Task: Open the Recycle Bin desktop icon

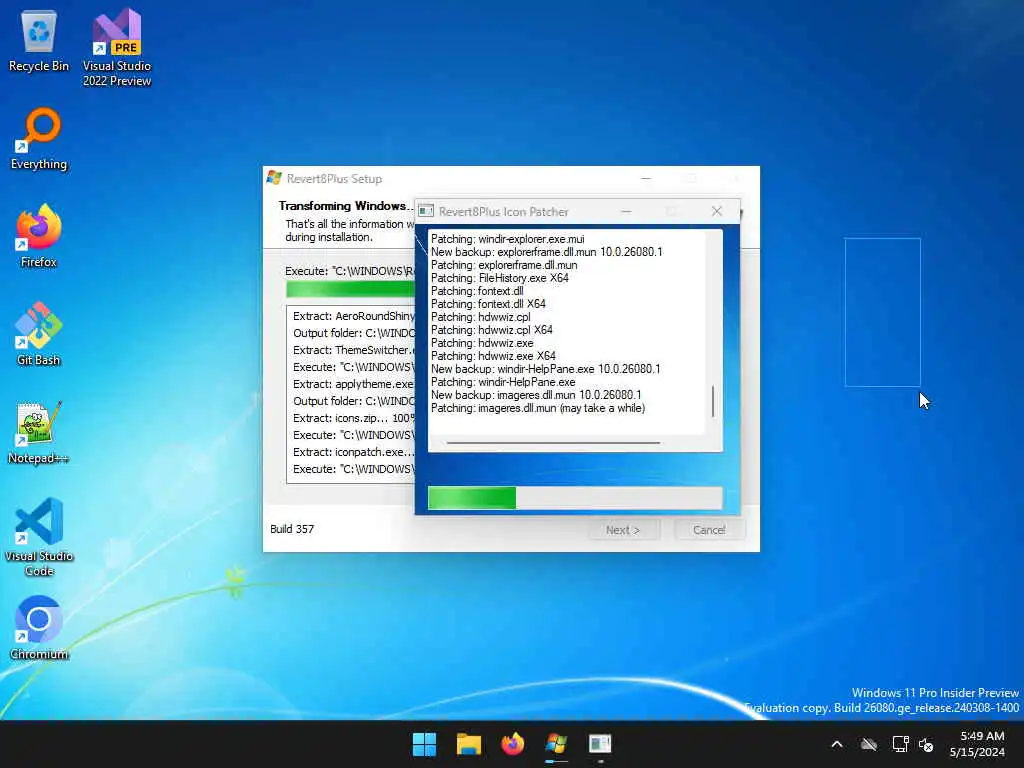Action: point(39,42)
